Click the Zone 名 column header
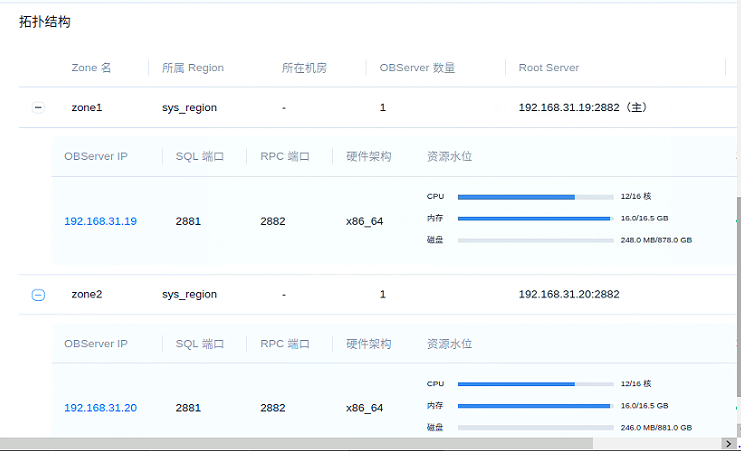The width and height of the screenshot is (741, 451). pos(91,68)
